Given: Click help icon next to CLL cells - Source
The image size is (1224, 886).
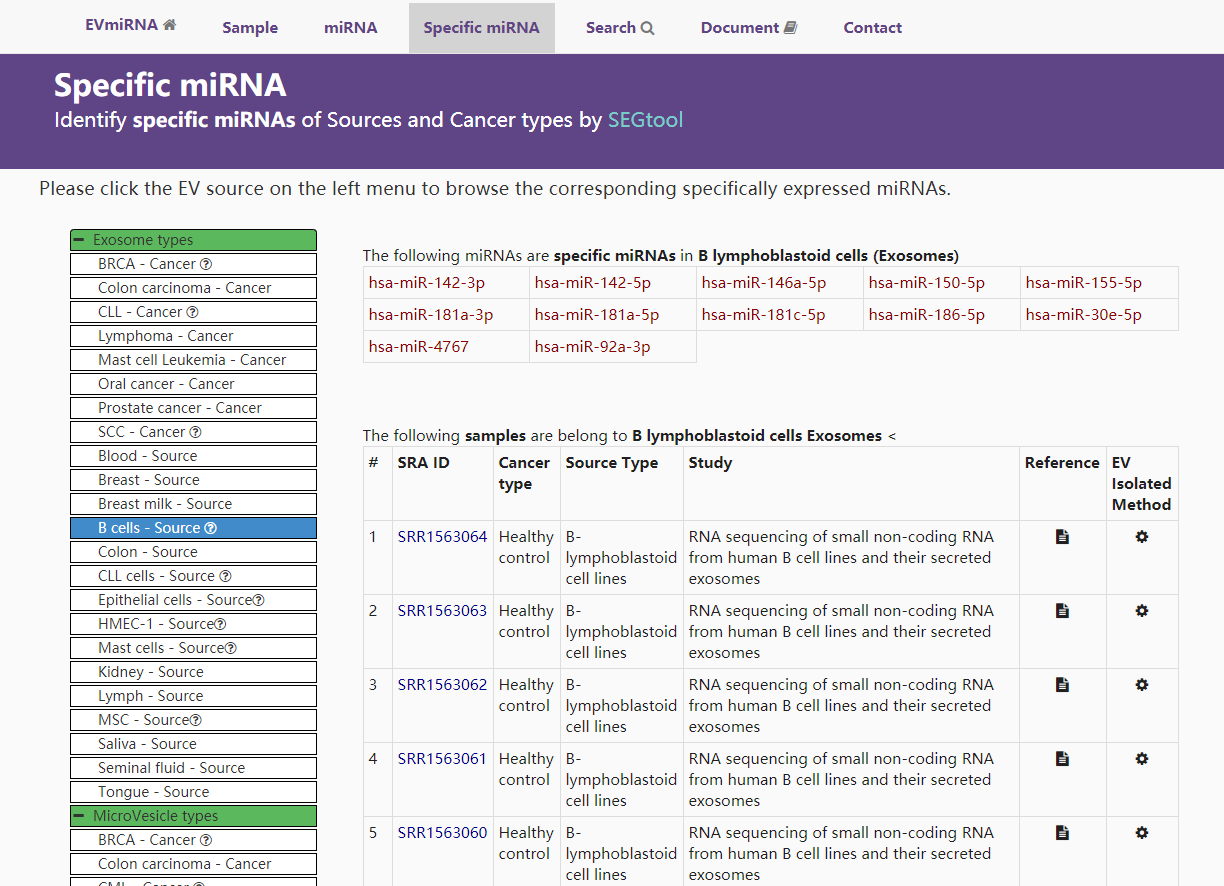Looking at the screenshot, I should click(225, 576).
